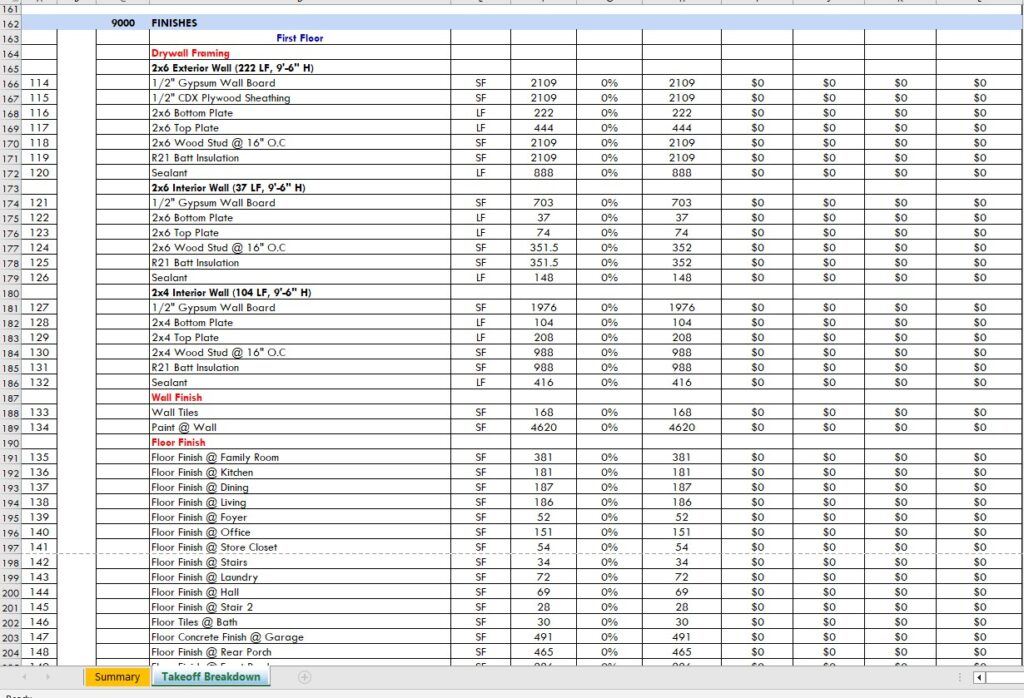
Task: Select the 0% cell in Paint @ Wall row
Action: 609,427
